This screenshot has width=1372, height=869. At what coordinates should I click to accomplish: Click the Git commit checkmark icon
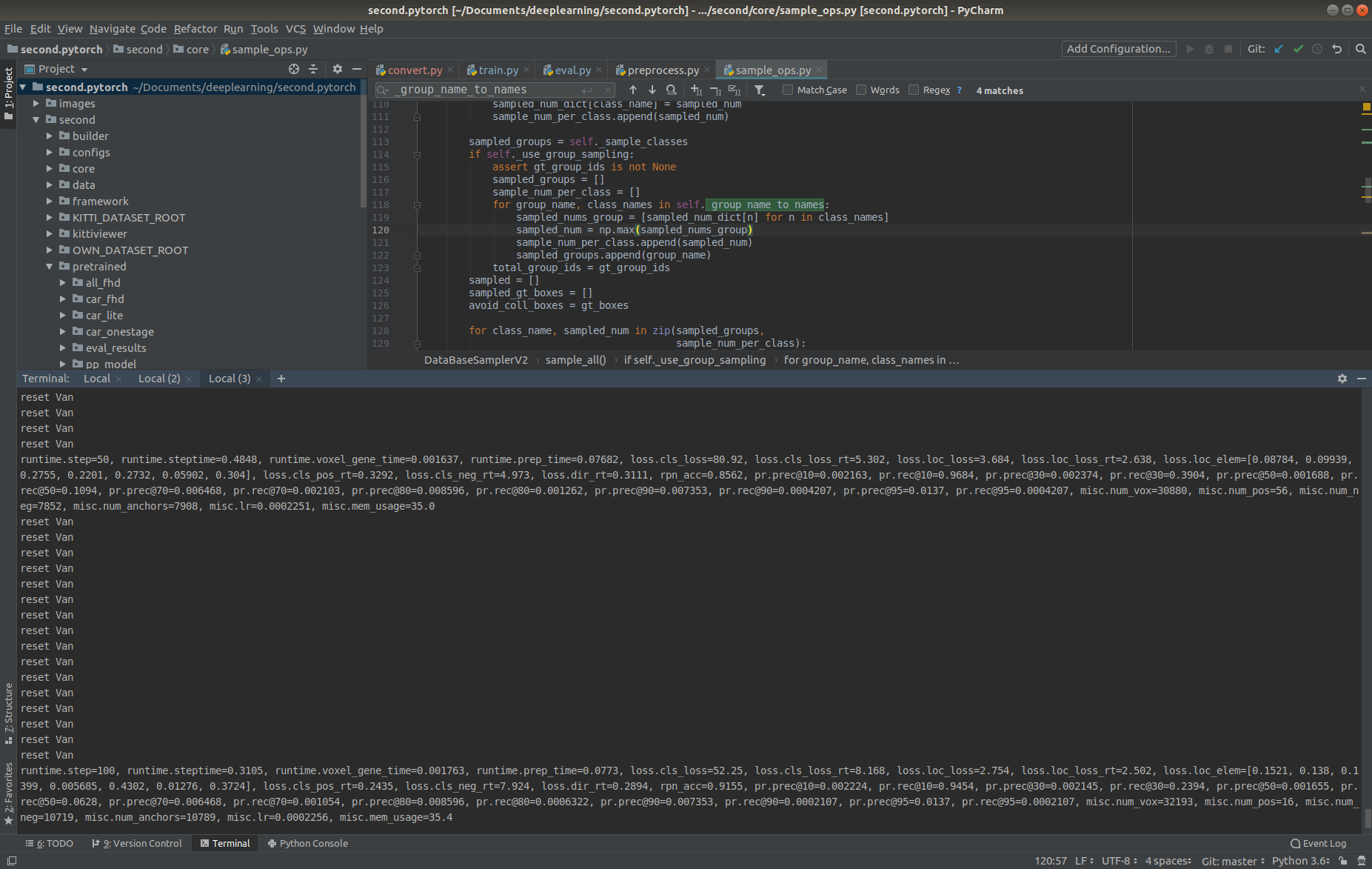click(1298, 49)
